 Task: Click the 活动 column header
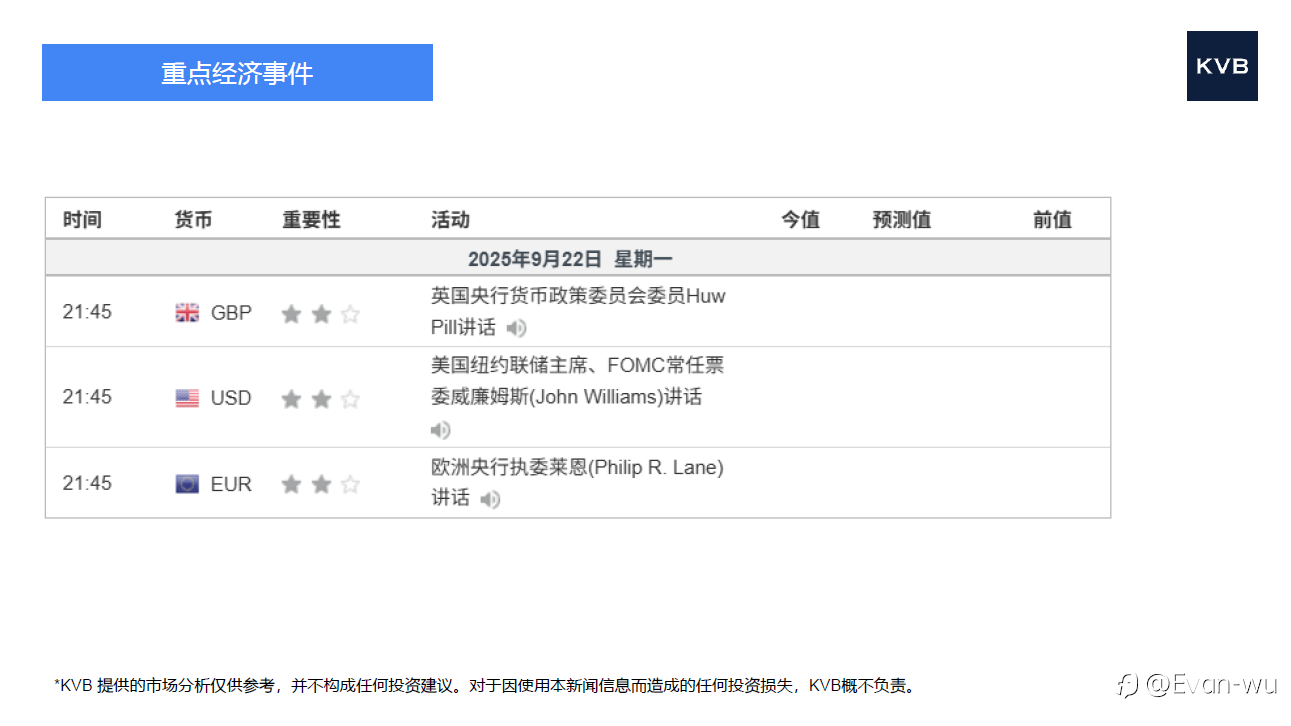pos(450,220)
